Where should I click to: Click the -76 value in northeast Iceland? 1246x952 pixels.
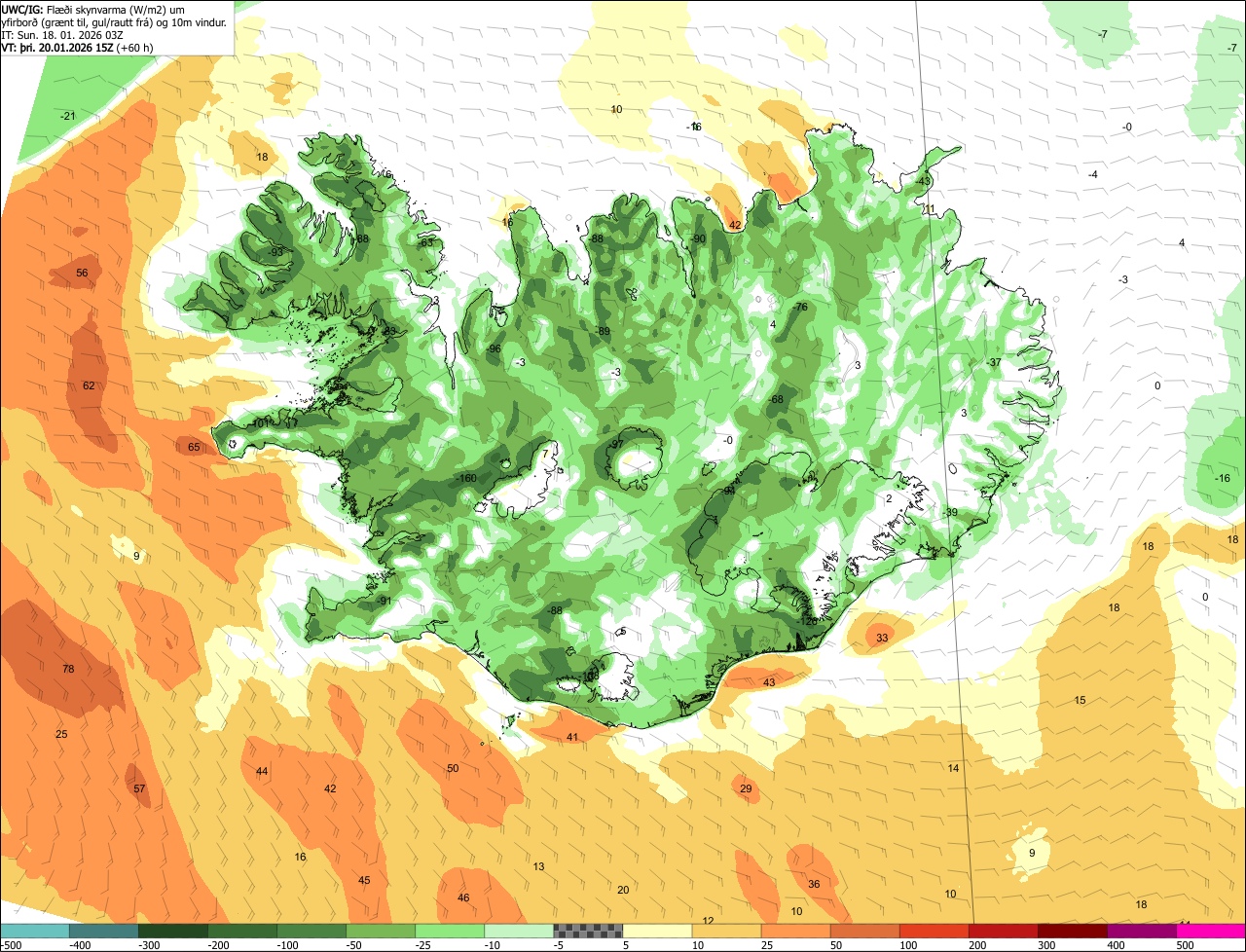[800, 307]
